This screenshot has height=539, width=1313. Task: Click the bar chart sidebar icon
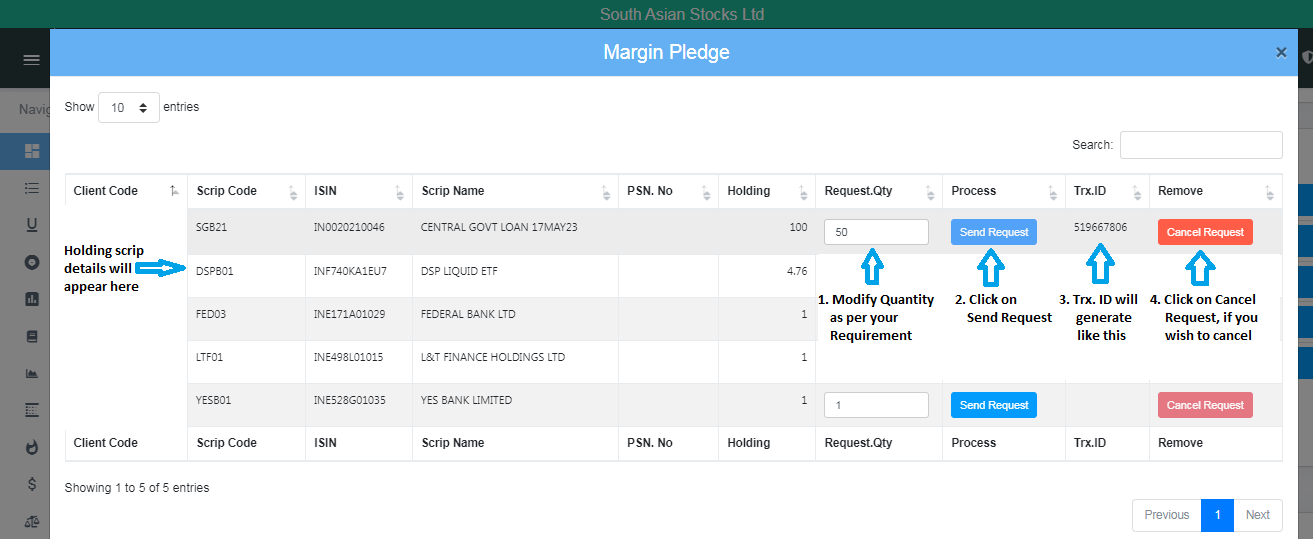[32, 299]
